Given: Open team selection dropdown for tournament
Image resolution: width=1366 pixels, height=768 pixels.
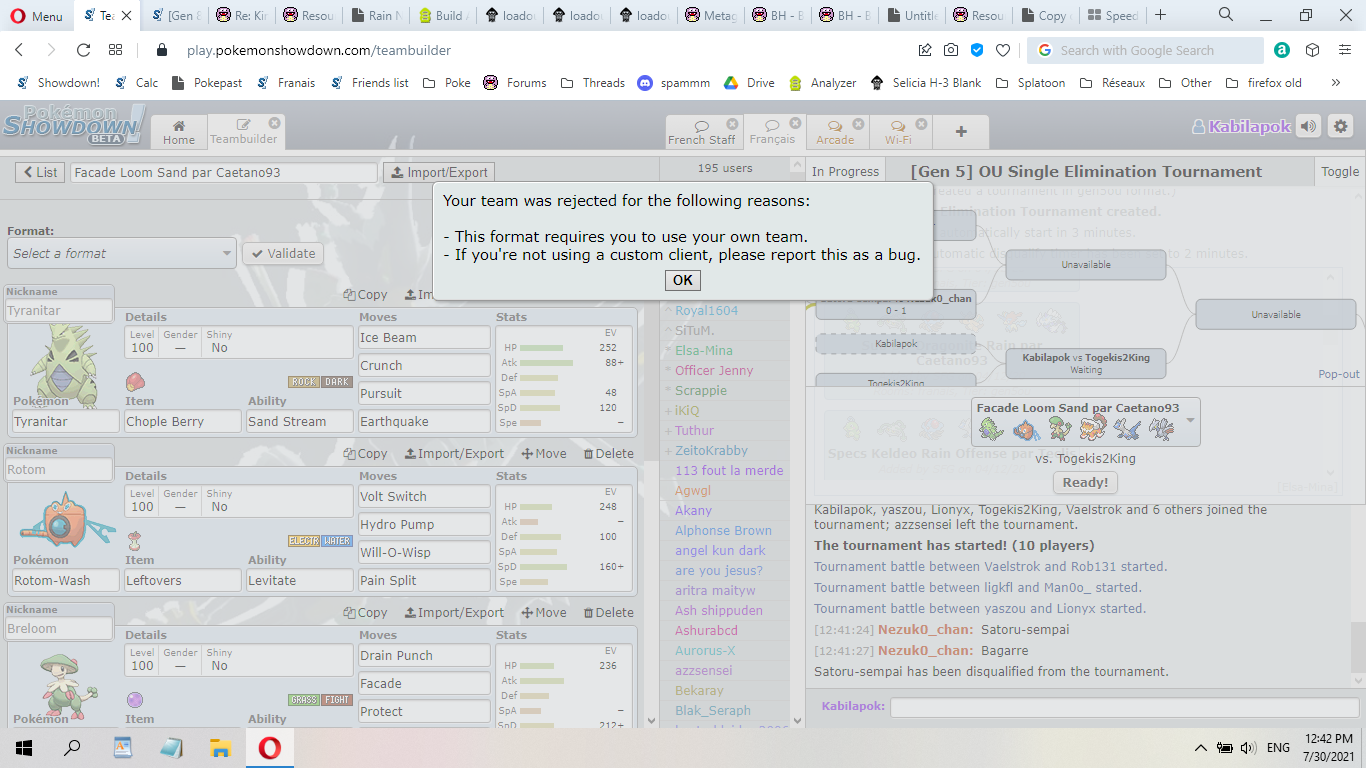Looking at the screenshot, I should coord(1085,421).
